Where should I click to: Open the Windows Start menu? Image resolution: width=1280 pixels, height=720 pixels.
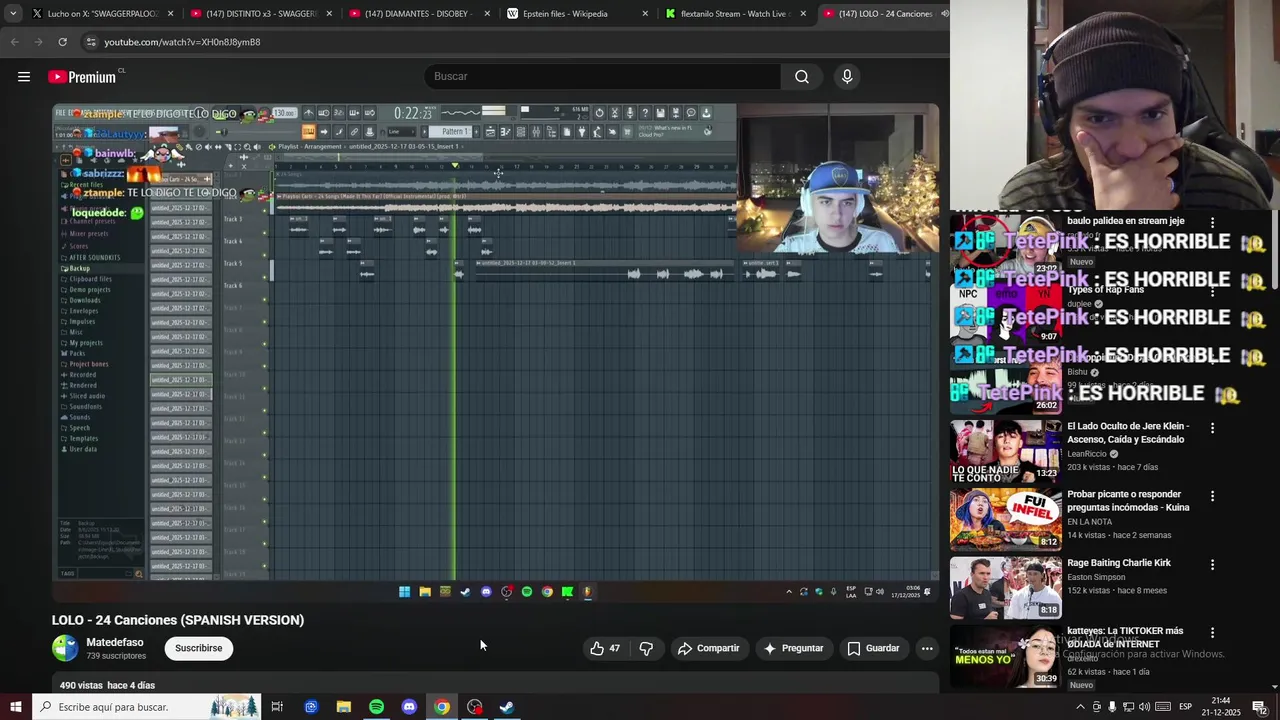tap(16, 707)
